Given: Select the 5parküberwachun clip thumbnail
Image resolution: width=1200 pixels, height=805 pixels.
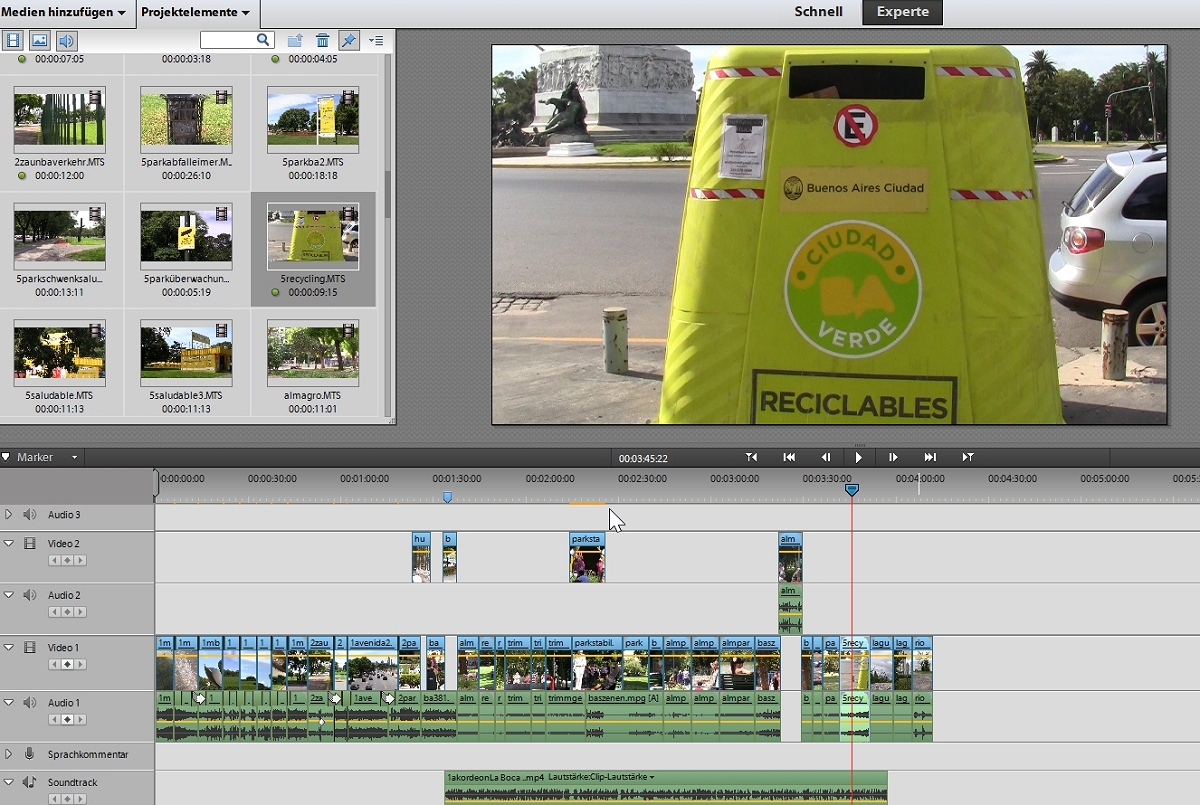Looking at the screenshot, I should [x=186, y=237].
